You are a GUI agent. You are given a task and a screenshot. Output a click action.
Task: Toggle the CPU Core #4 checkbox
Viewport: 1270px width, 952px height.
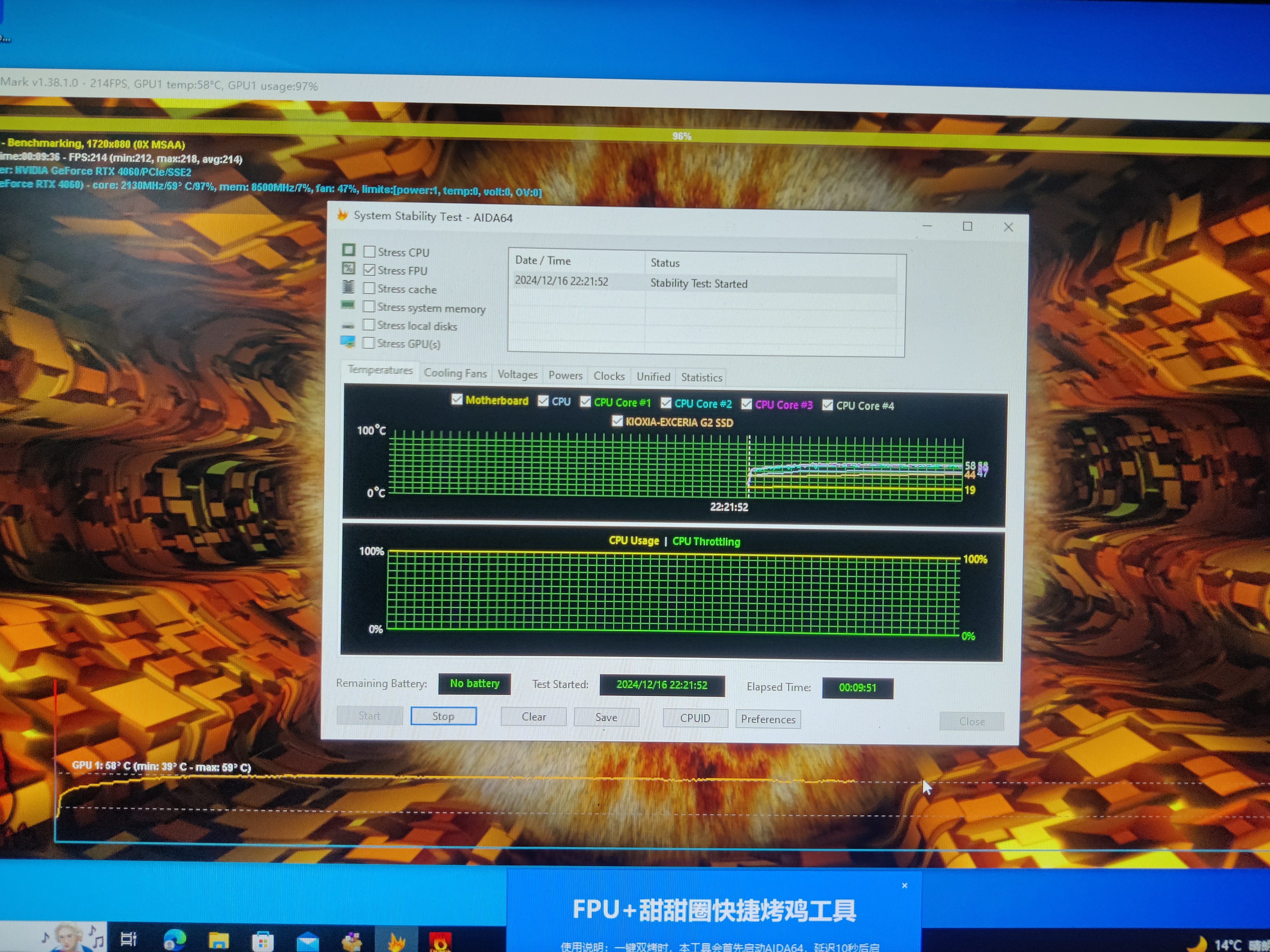[x=827, y=405]
